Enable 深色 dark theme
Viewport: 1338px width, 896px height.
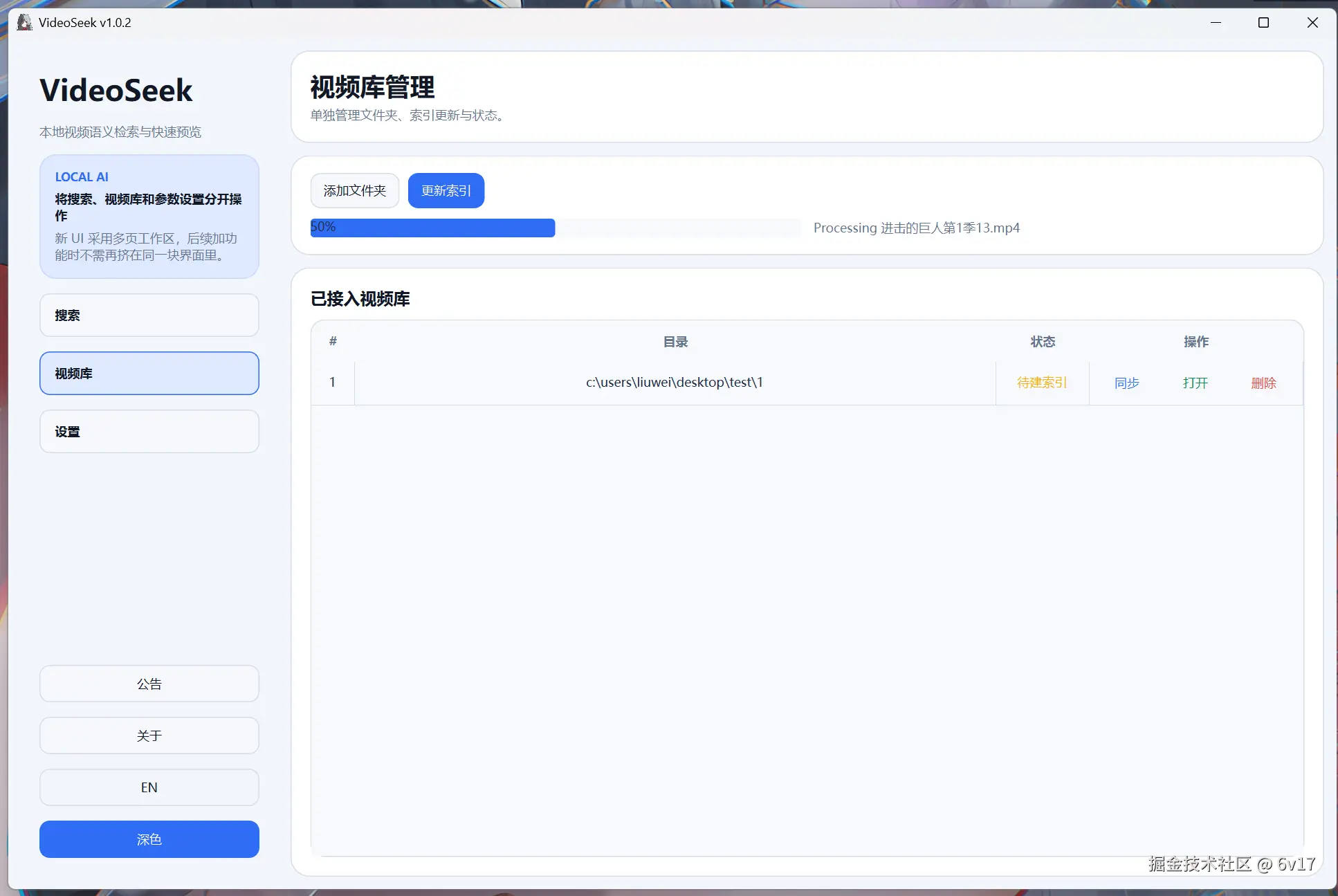149,839
